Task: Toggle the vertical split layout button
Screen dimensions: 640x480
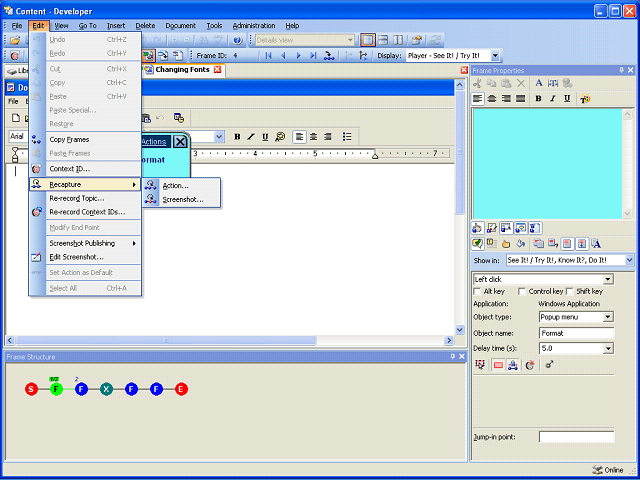Action: 398,40
